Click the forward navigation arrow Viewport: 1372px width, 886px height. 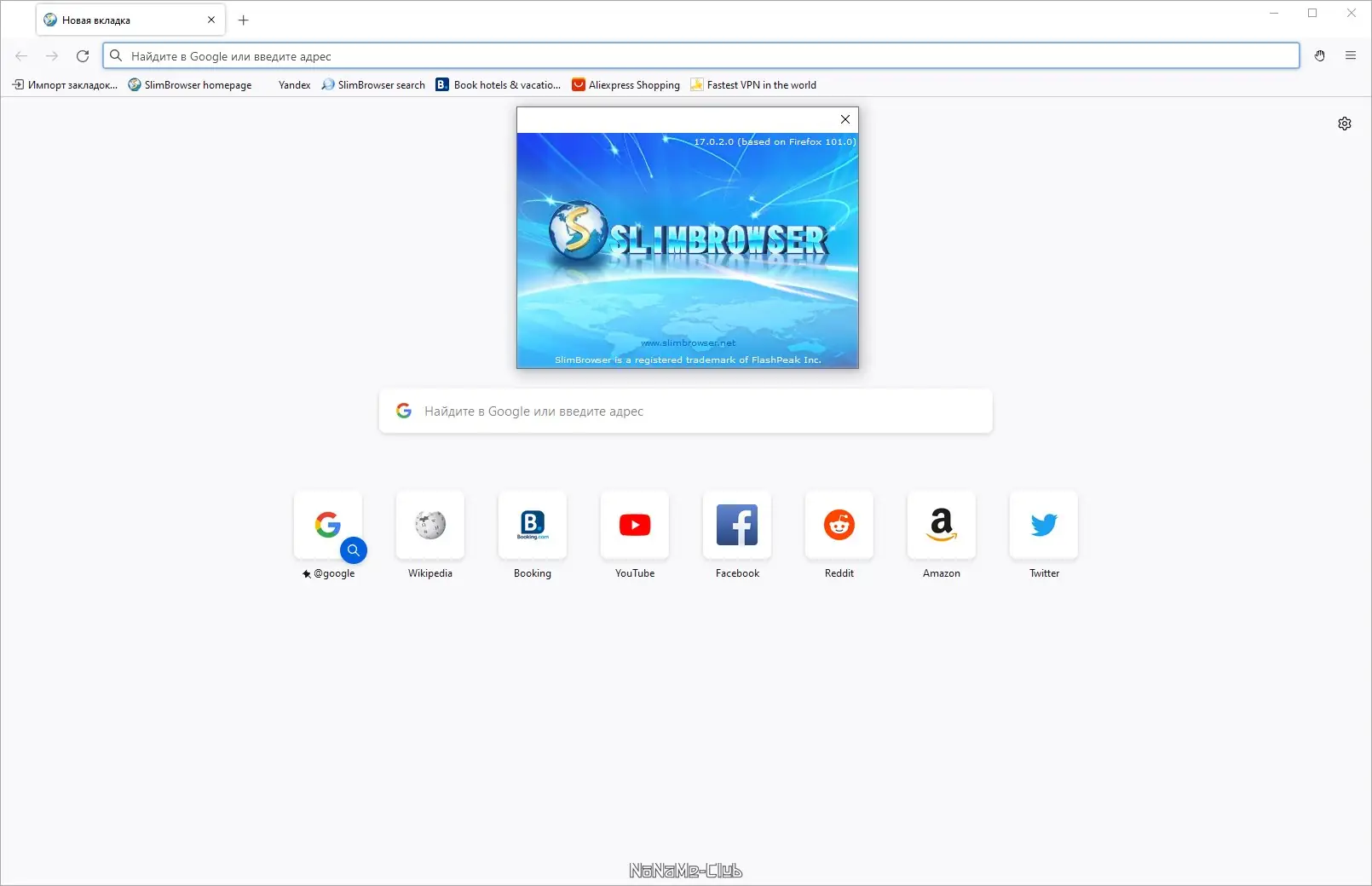[52, 56]
